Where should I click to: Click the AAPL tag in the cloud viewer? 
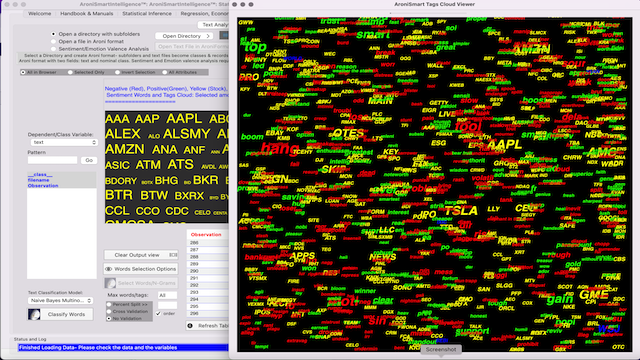(505, 144)
